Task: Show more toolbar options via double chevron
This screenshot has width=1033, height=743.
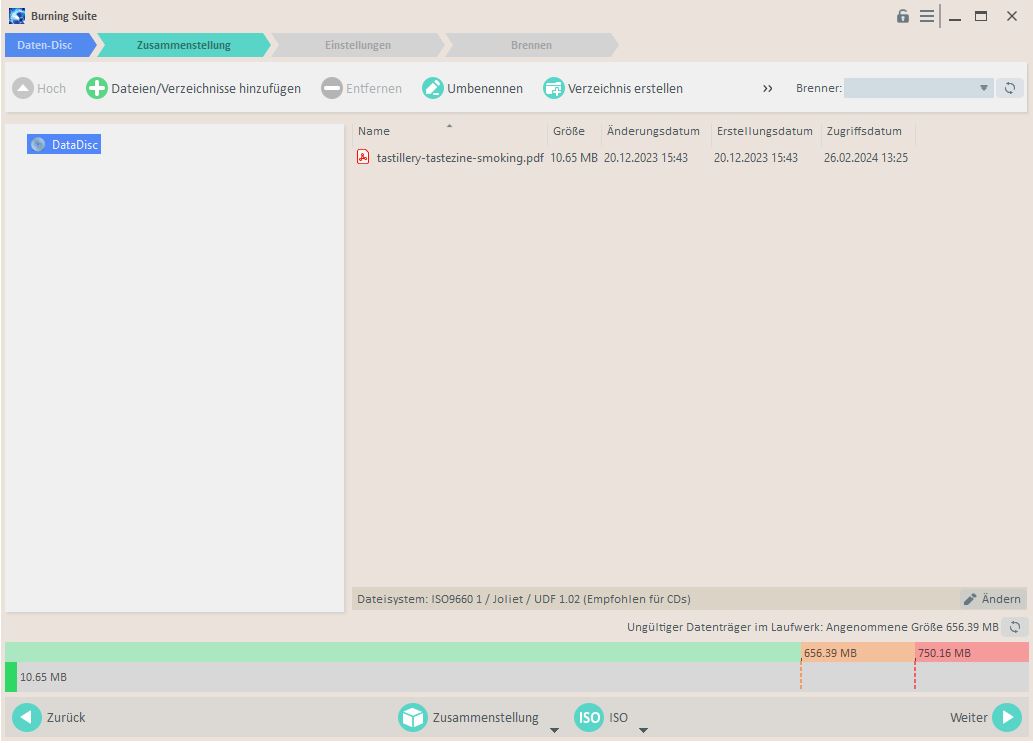Action: coord(768,88)
